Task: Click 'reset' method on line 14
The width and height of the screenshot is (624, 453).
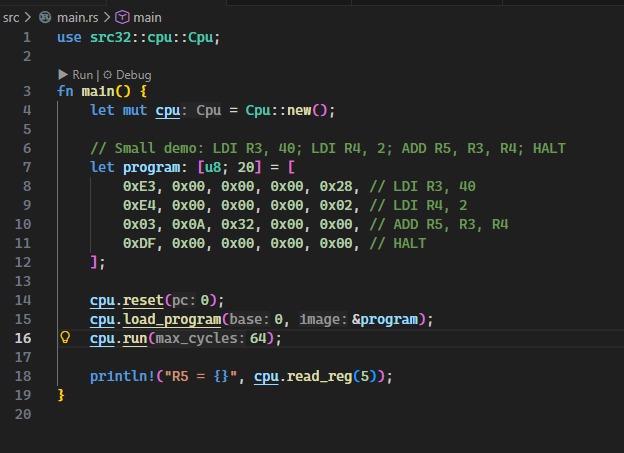Action: (x=143, y=301)
